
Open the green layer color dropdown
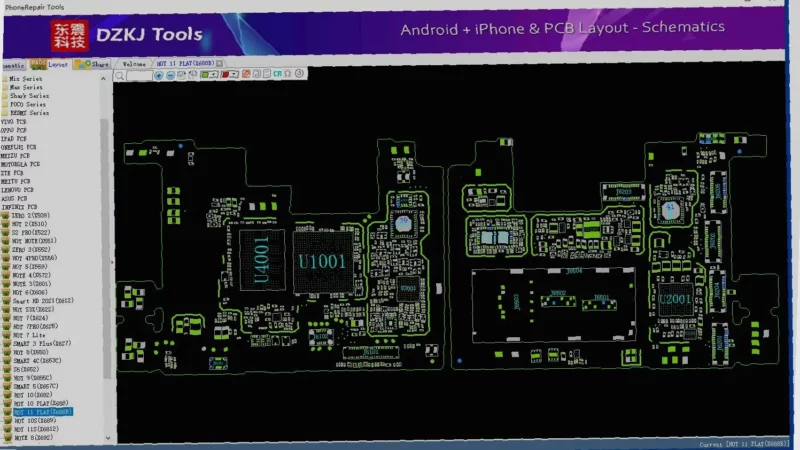[209, 74]
